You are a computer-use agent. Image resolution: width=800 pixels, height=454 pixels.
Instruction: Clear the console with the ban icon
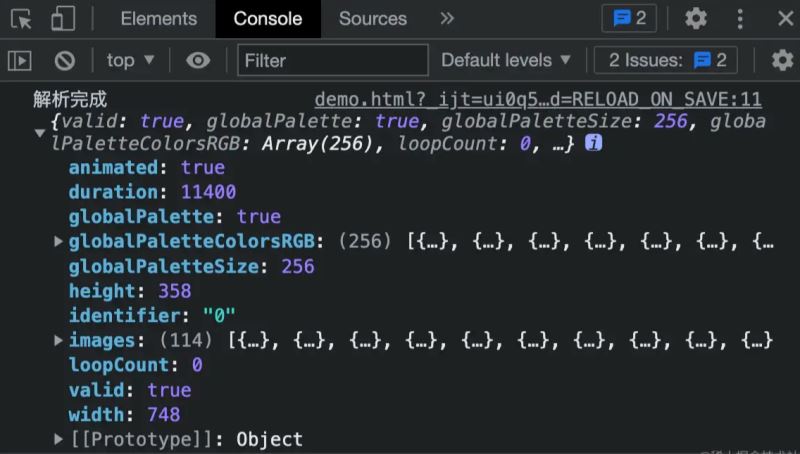[x=65, y=61]
